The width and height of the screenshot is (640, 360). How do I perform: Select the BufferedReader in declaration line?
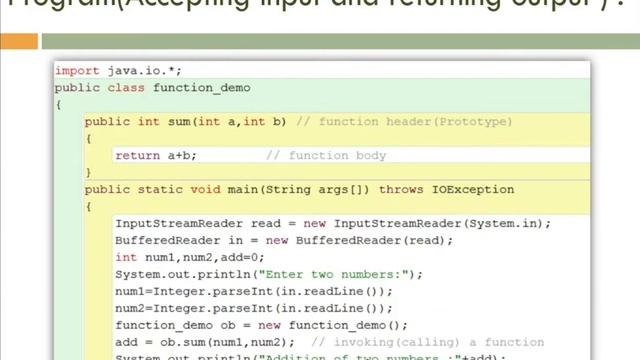(x=284, y=240)
